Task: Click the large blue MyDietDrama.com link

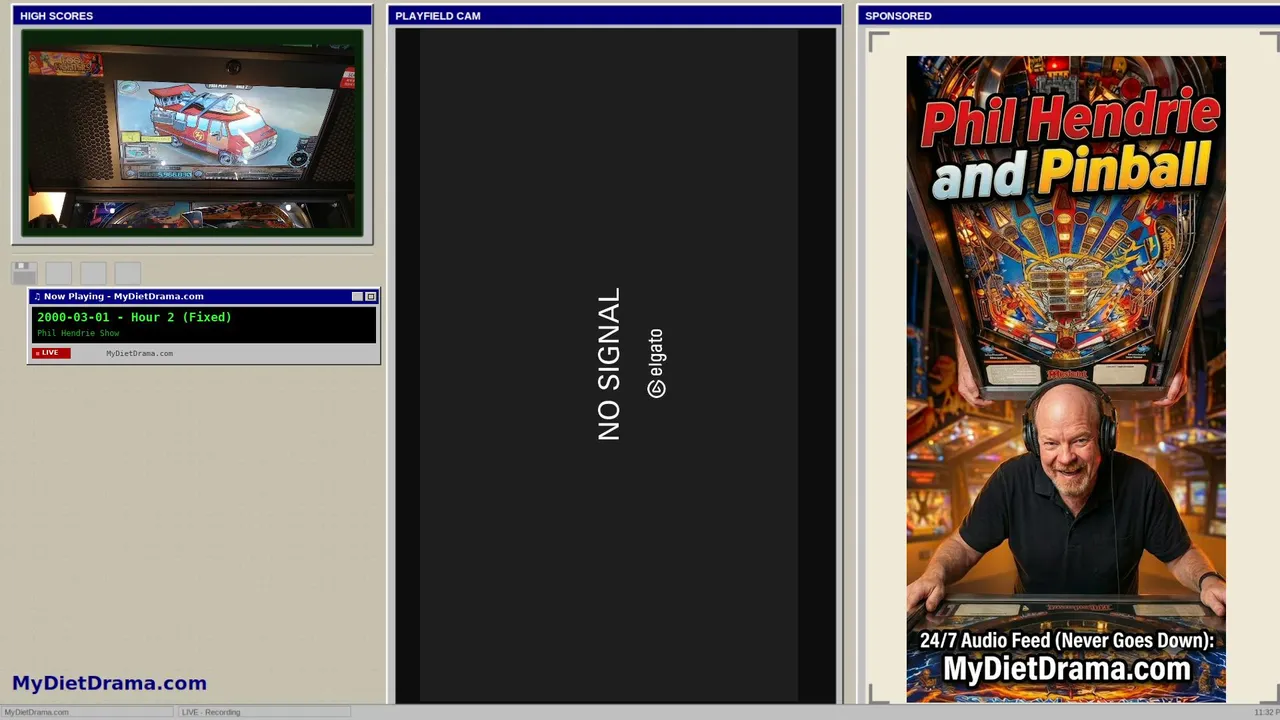Action: tap(109, 683)
